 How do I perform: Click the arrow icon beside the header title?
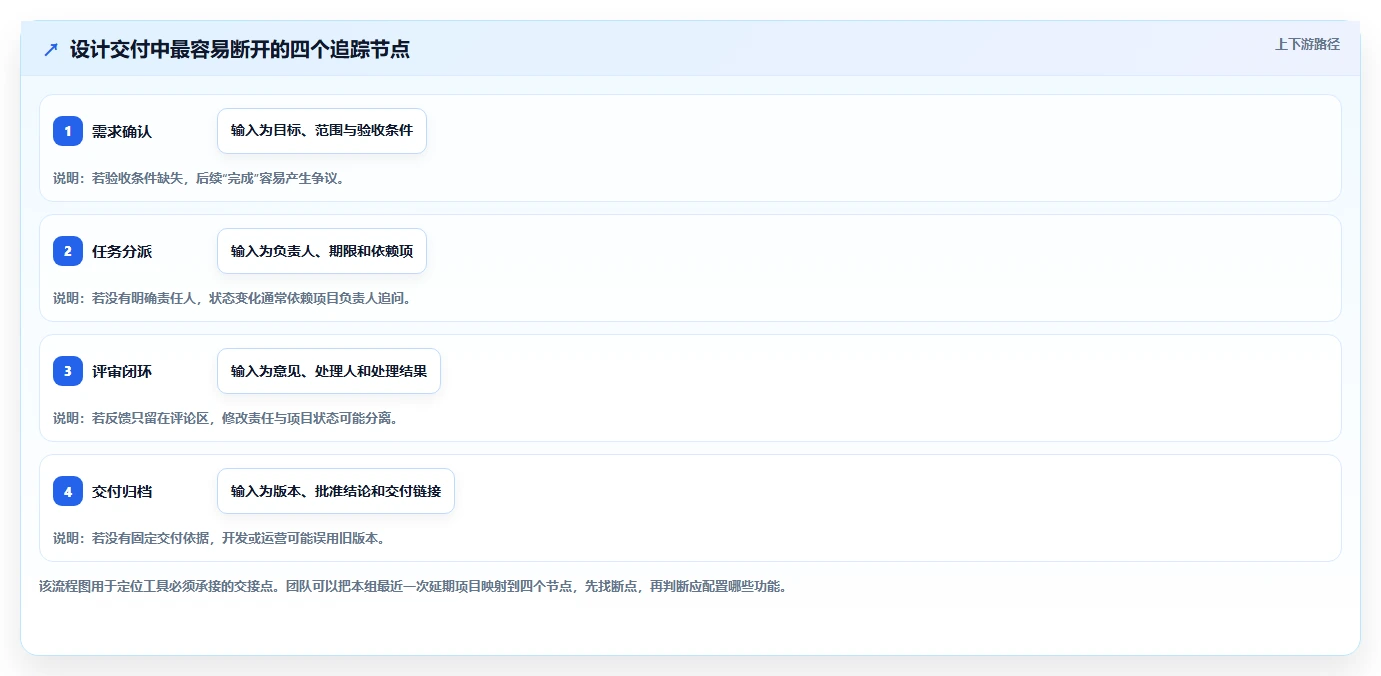[51, 50]
